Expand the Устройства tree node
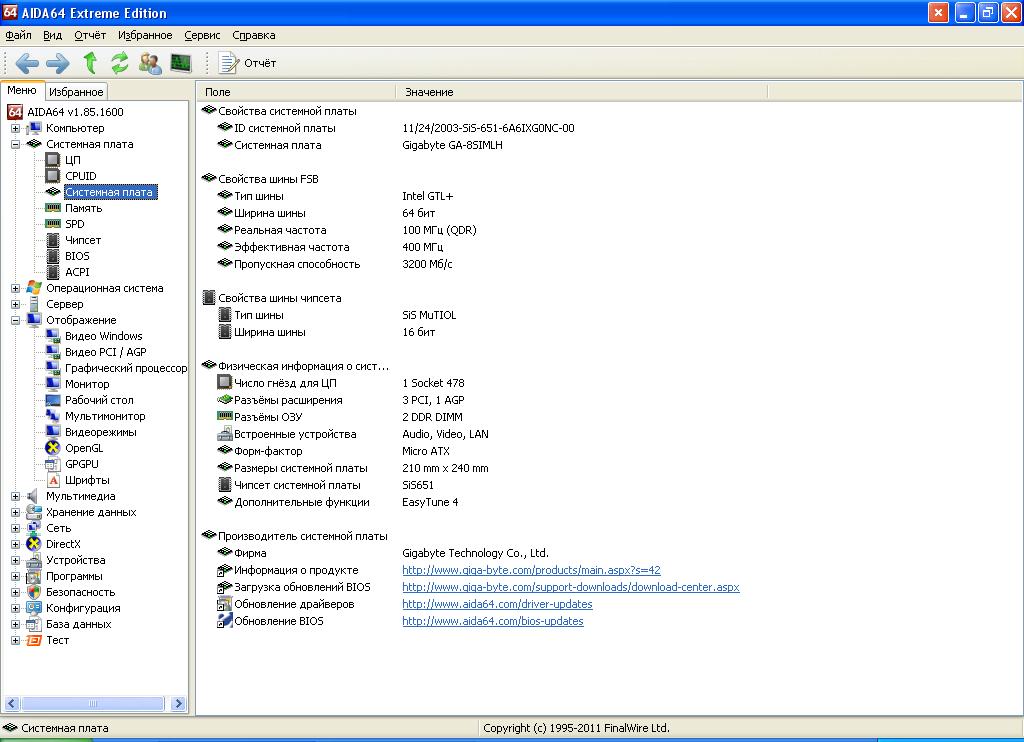 click(x=15, y=560)
